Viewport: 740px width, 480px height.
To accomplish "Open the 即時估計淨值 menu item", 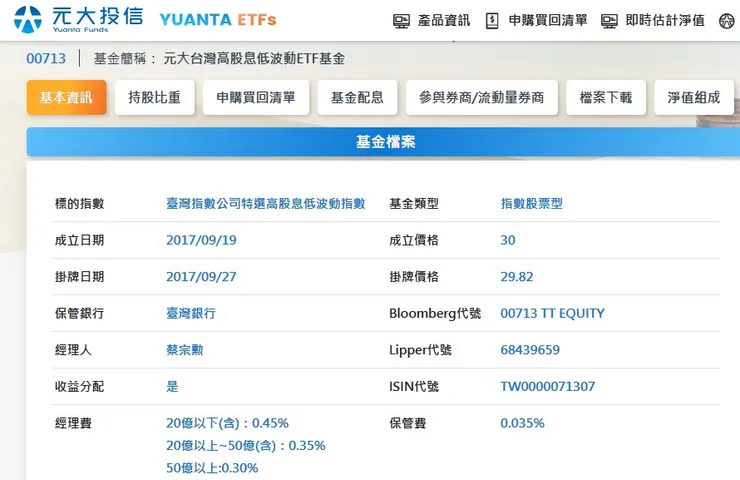I will point(665,20).
